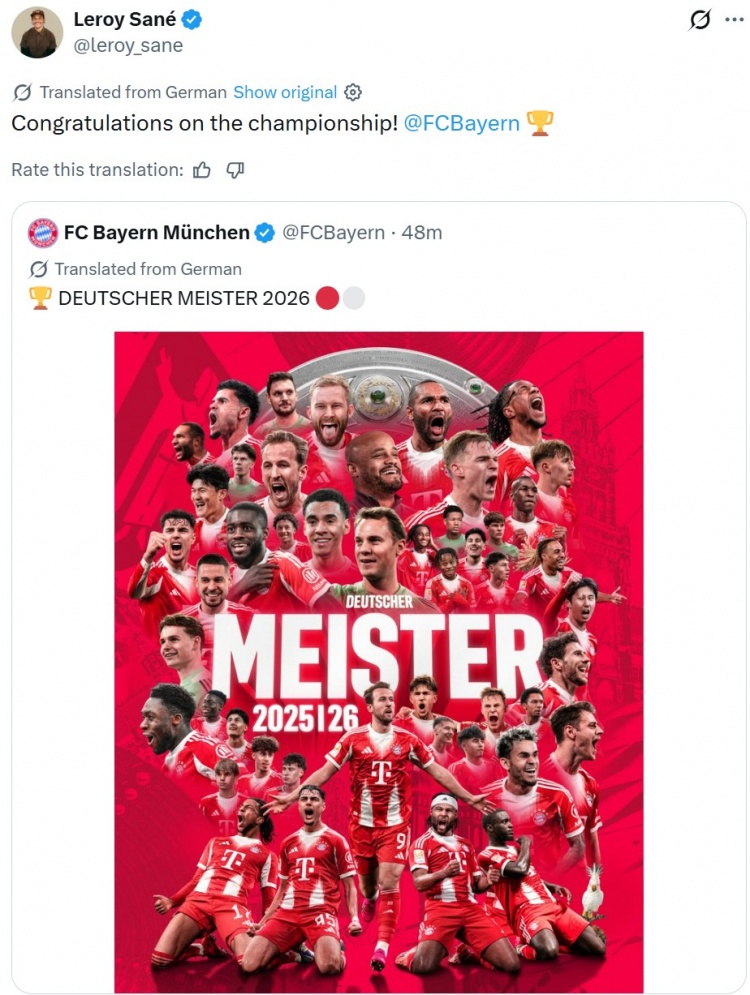The height and width of the screenshot is (995, 750).
Task: Open Leroy Sané's profile picture
Action: pos(37,32)
